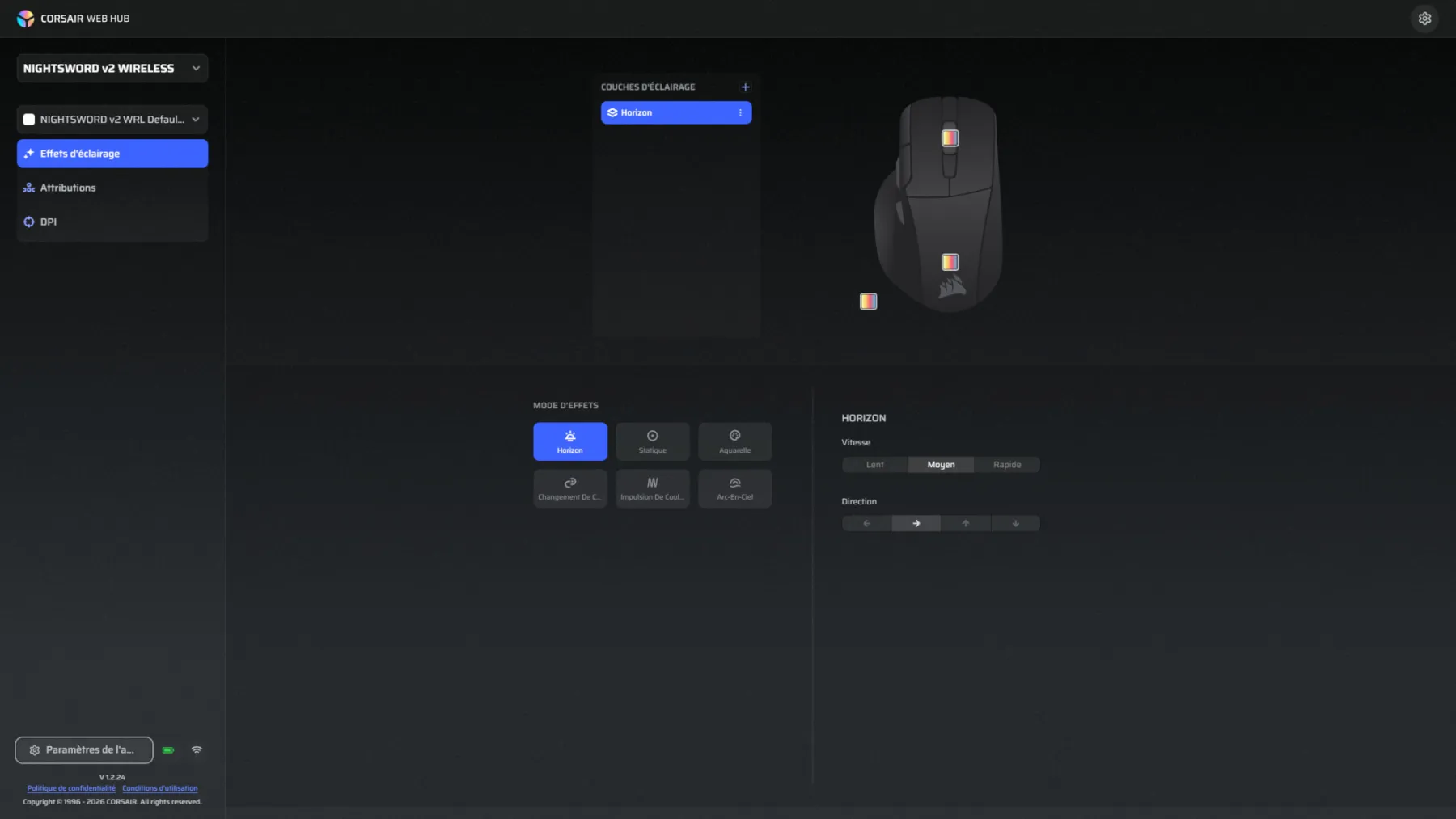Click the battery status icon
This screenshot has height=819, width=1456.
(168, 750)
